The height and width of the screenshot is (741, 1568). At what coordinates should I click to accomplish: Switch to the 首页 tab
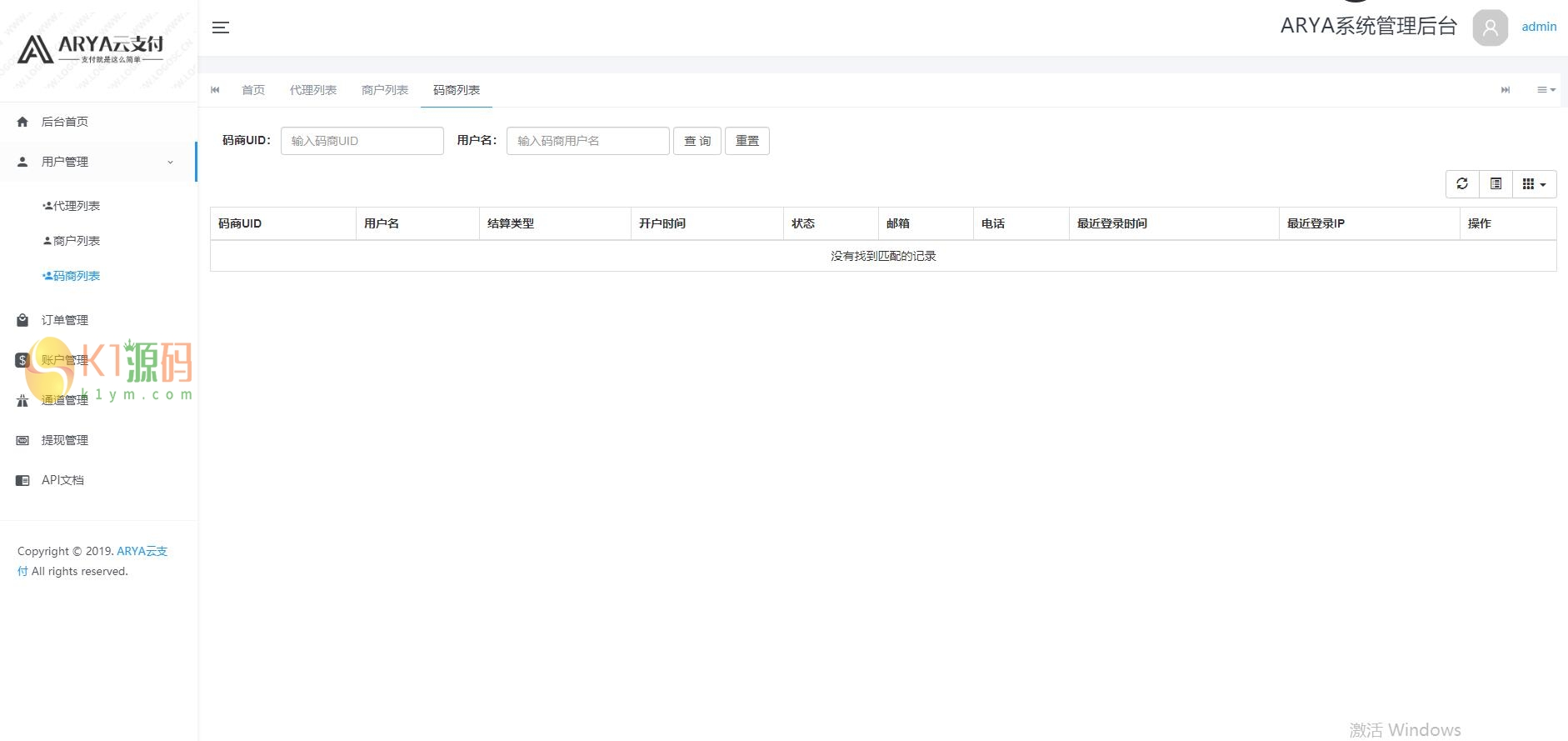click(253, 90)
